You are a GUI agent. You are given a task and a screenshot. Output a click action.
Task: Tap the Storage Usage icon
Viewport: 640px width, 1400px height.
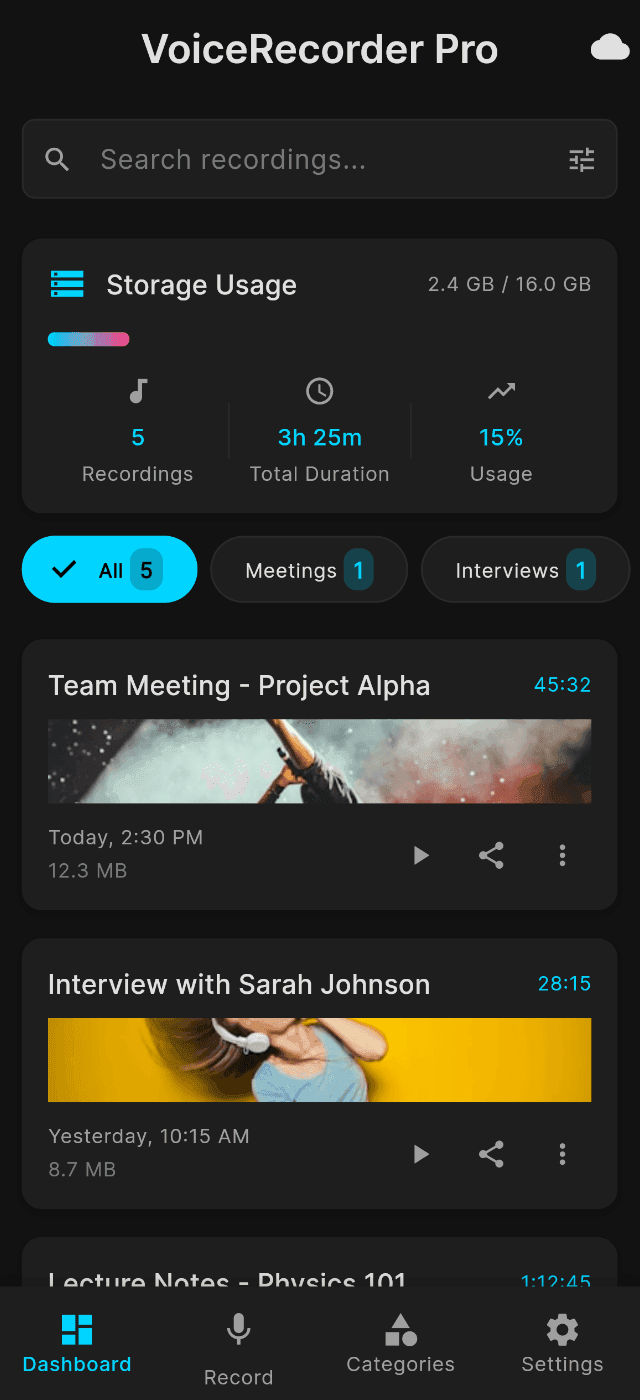coord(67,284)
